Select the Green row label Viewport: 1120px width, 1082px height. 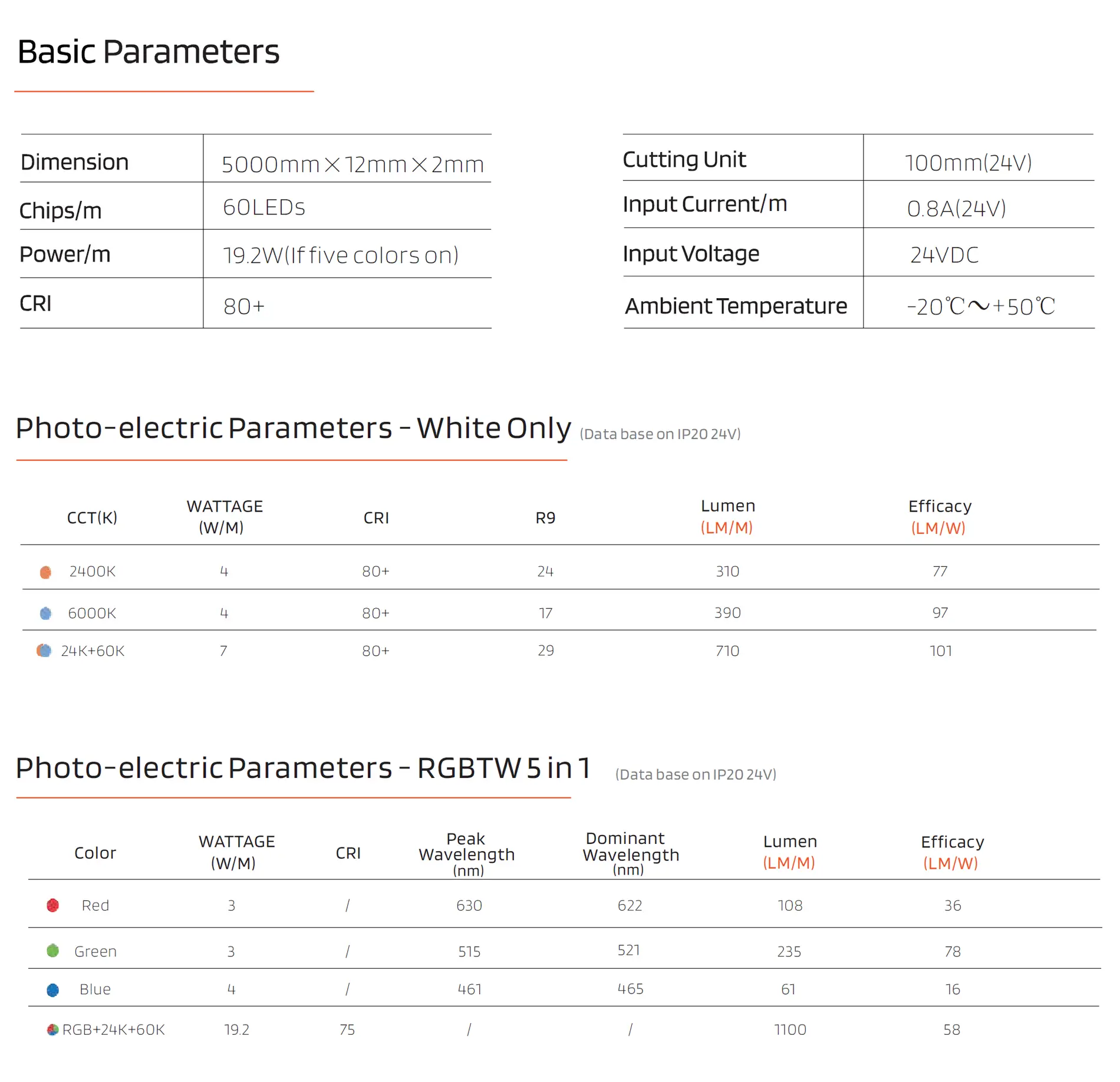95,952
